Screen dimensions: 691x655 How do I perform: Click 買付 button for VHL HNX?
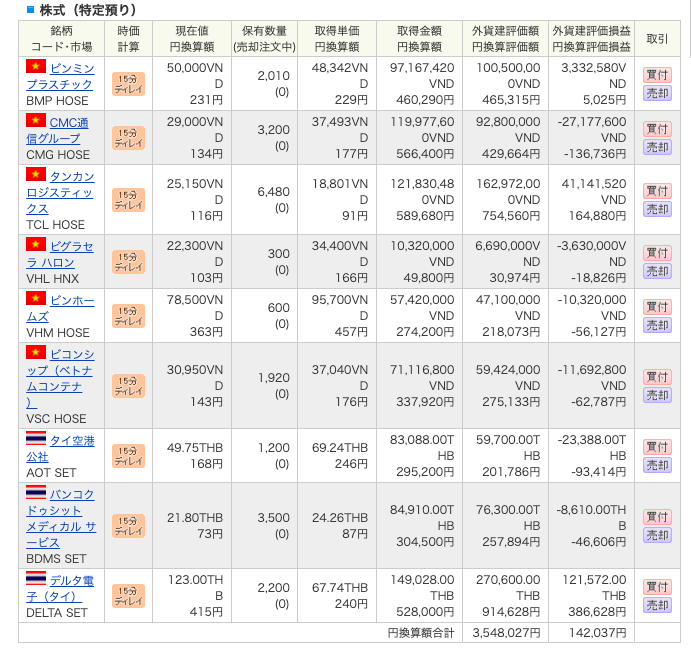[657, 253]
